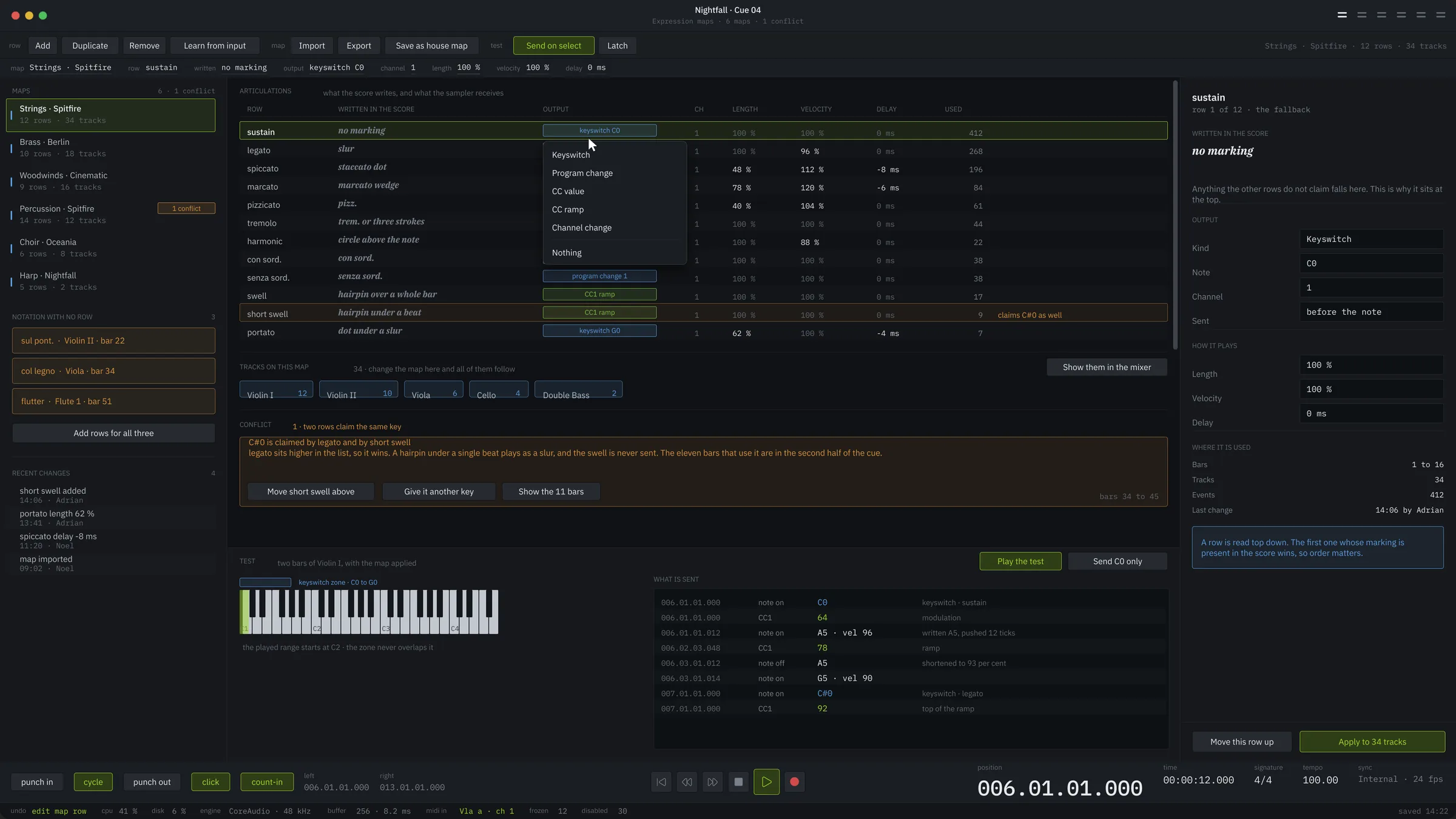
Task: Edit the Length field in the inspector
Action: [1371, 365]
